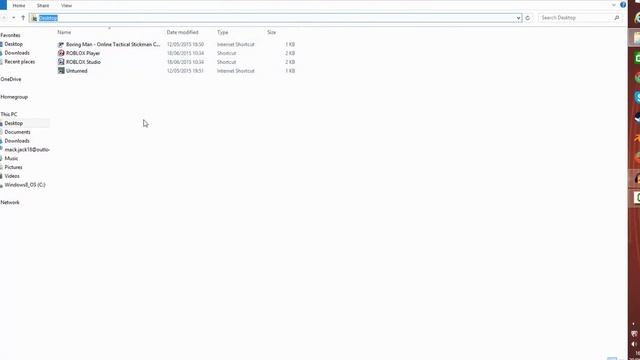Open Network in navigation pane

pyautogui.click(x=10, y=202)
